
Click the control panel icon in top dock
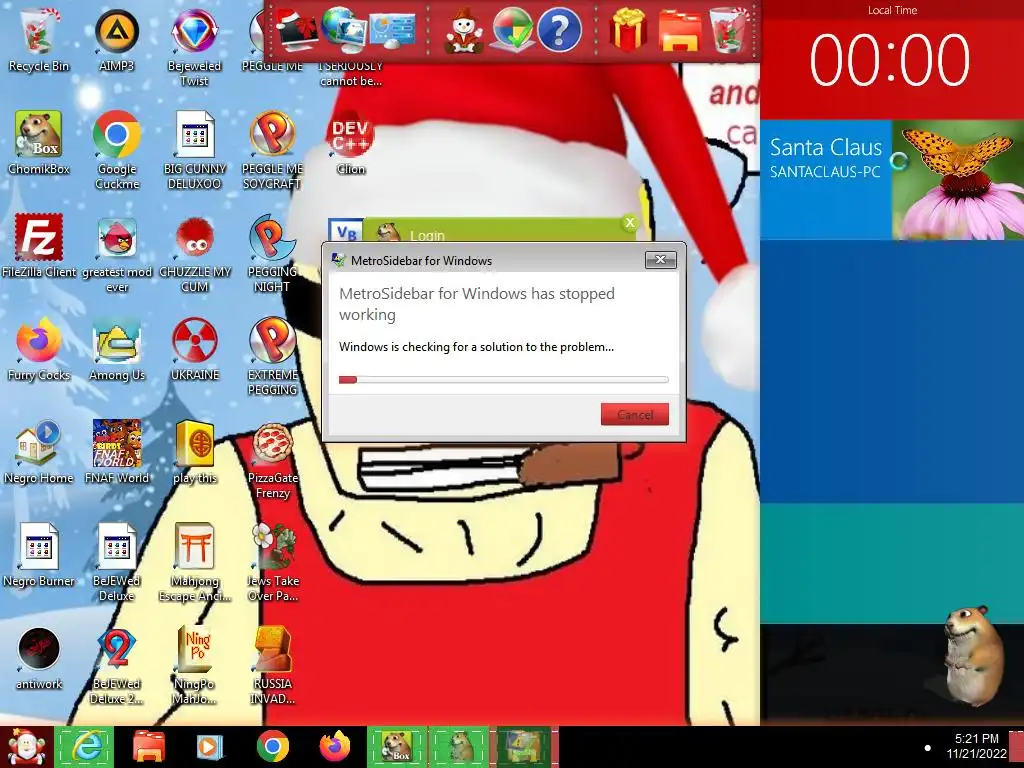tap(392, 31)
